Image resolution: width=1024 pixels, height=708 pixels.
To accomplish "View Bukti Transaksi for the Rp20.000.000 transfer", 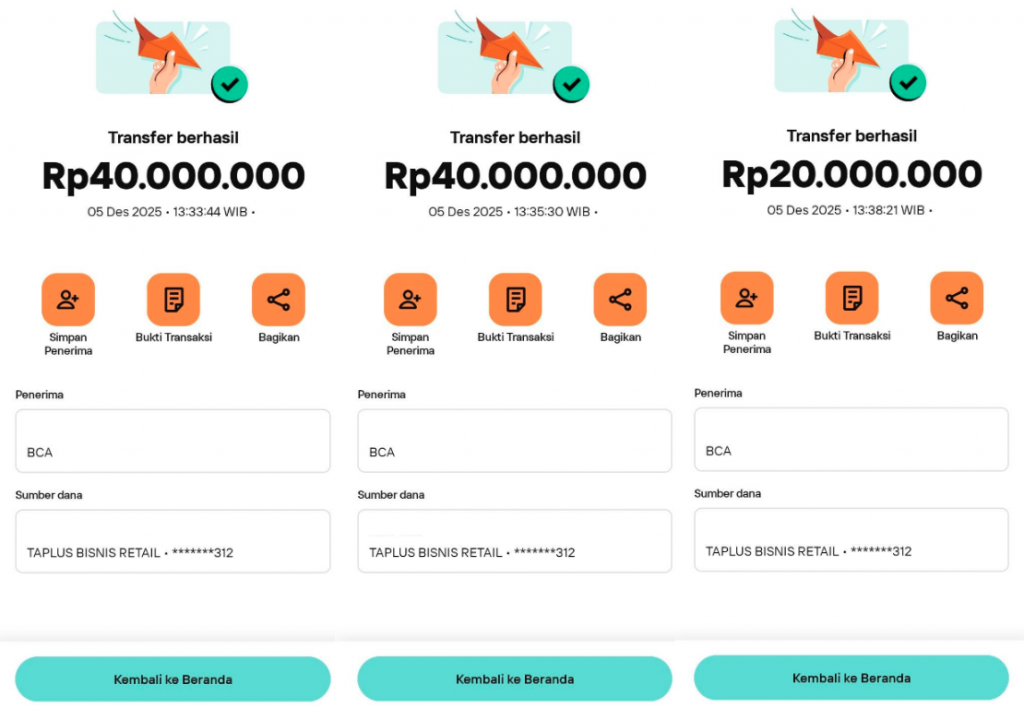I will tap(852, 298).
